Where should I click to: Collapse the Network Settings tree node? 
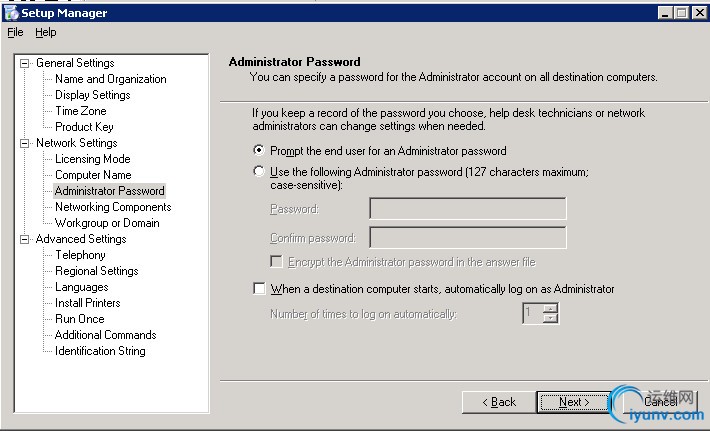click(x=25, y=143)
